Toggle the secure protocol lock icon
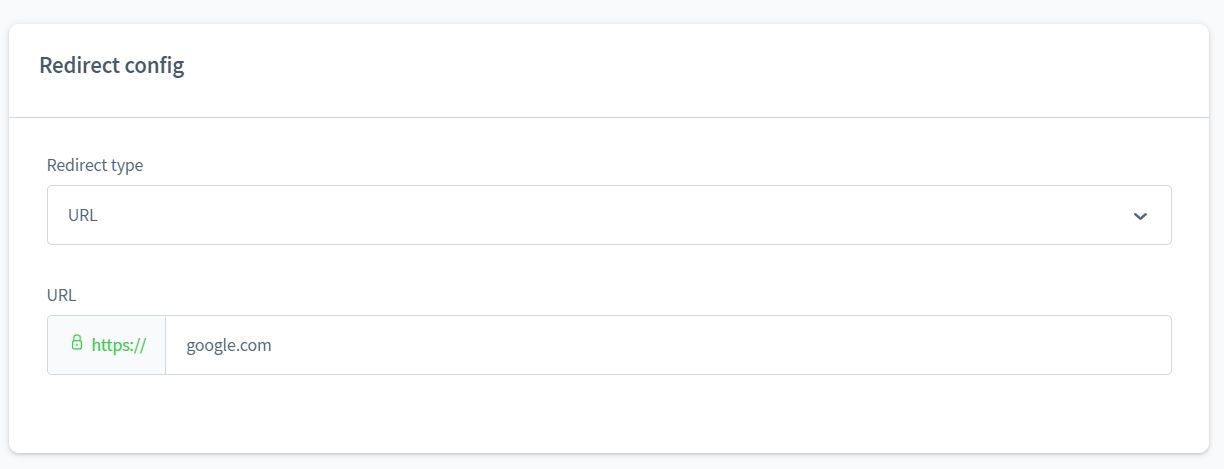This screenshot has width=1224, height=469. pos(77,343)
